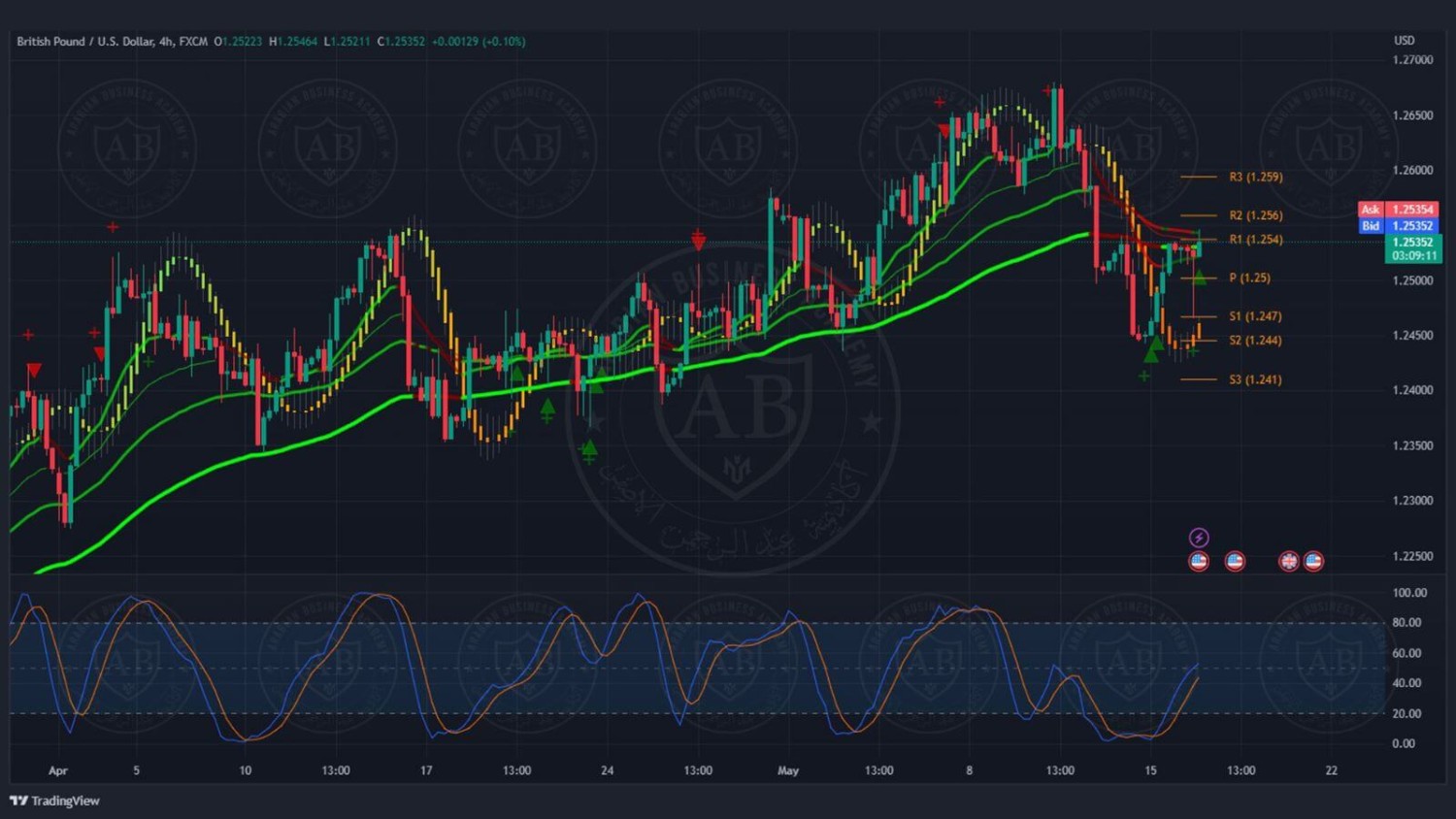Open the USD currency selector on price axis

point(1405,41)
